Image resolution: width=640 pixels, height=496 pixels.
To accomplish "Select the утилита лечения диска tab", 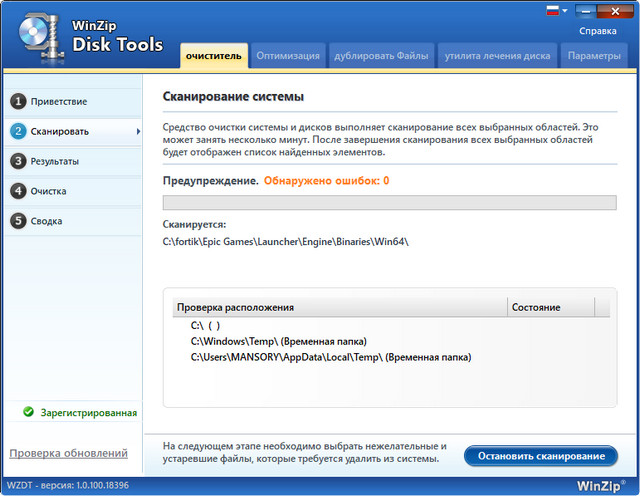I will [x=496, y=56].
